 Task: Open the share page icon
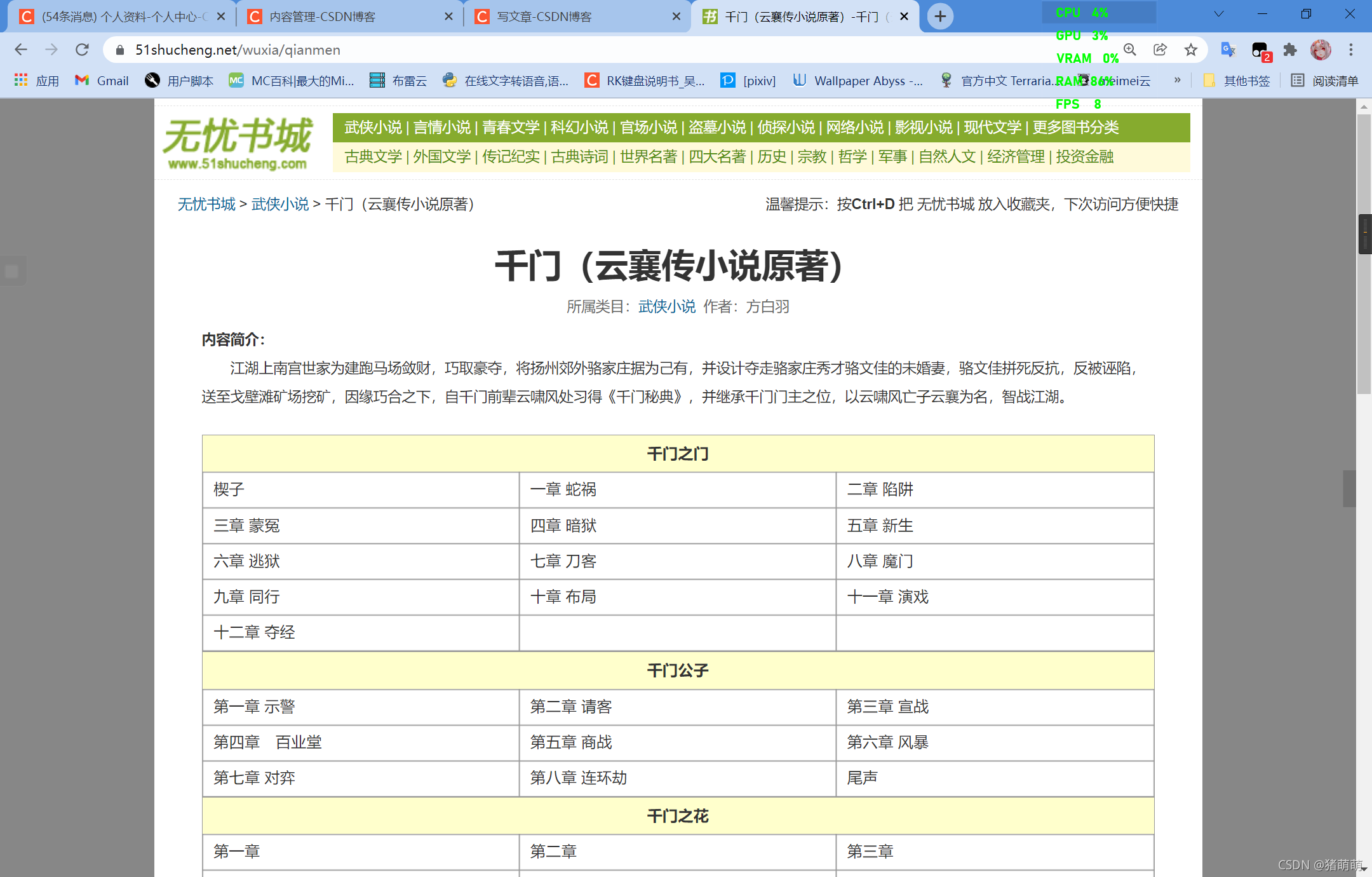point(1160,50)
